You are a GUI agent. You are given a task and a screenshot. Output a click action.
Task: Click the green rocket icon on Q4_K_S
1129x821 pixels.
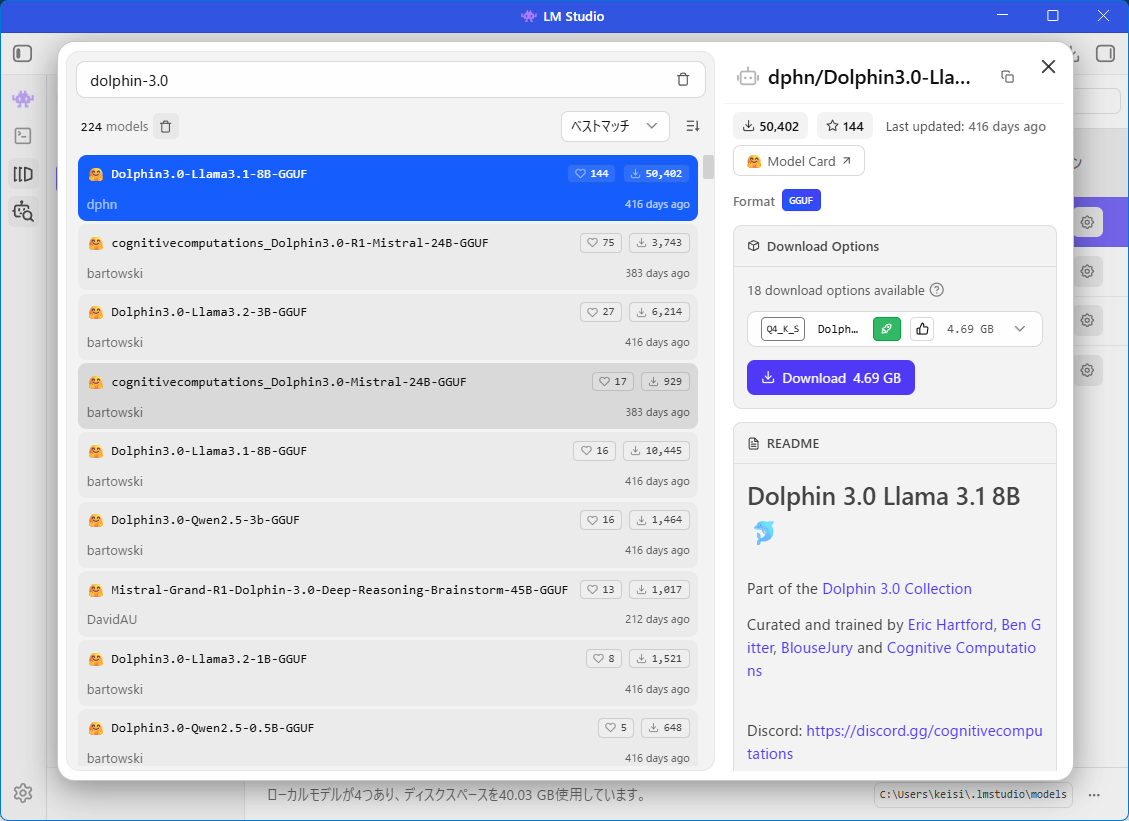pos(886,329)
